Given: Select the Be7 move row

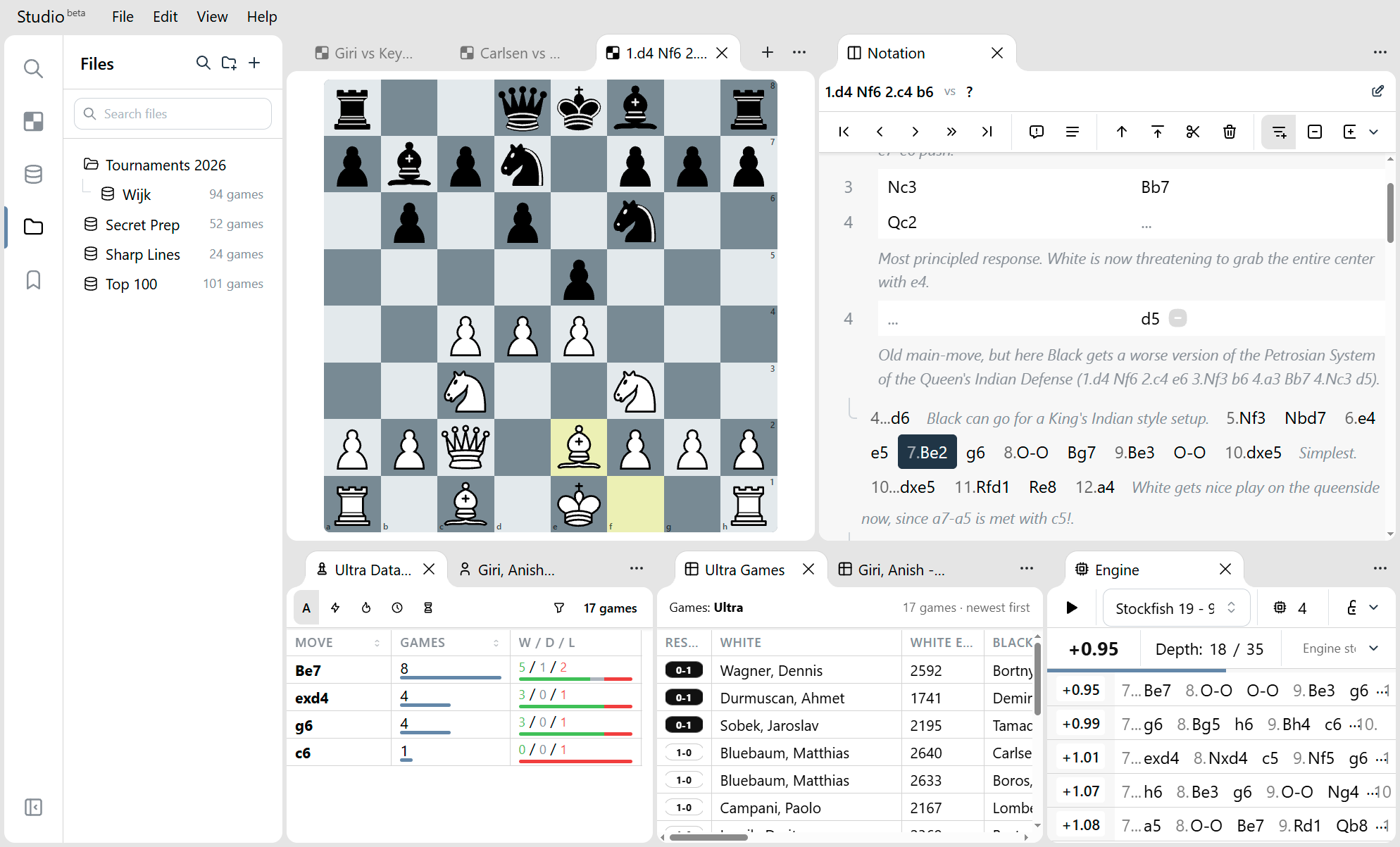Looking at the screenshot, I should pyautogui.click(x=465, y=670).
